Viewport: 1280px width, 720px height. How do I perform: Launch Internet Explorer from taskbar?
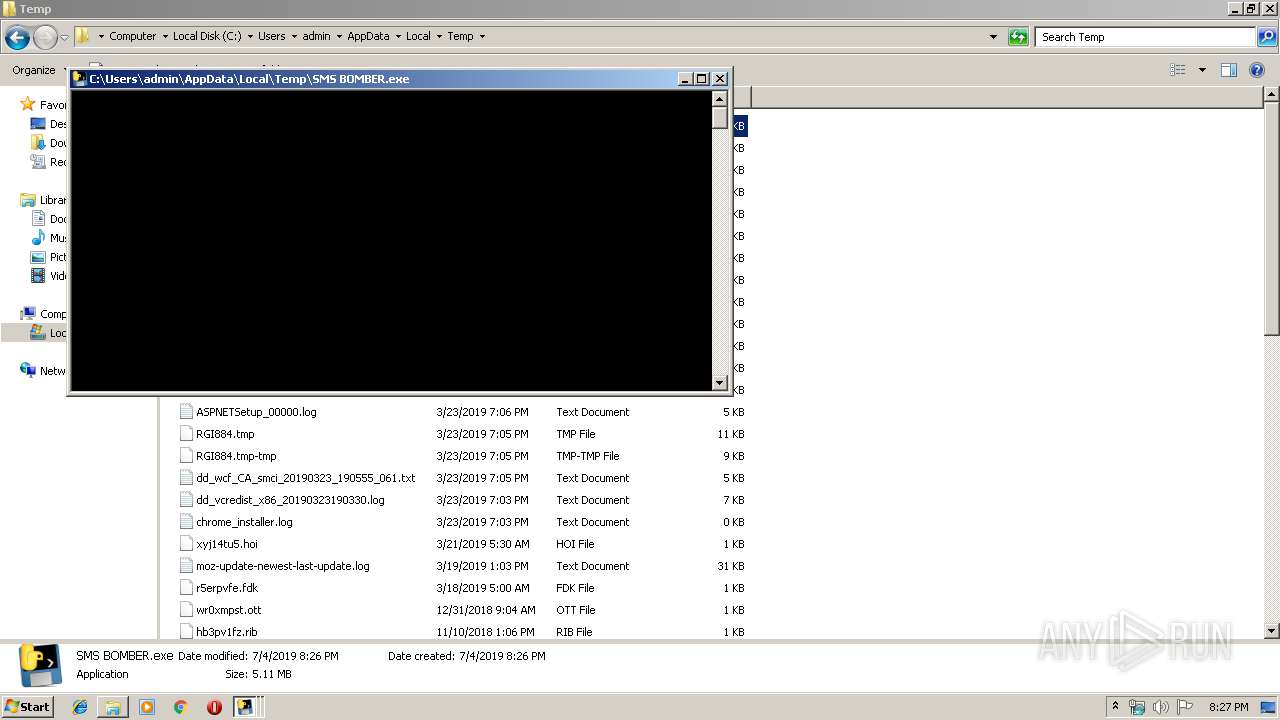(80, 707)
